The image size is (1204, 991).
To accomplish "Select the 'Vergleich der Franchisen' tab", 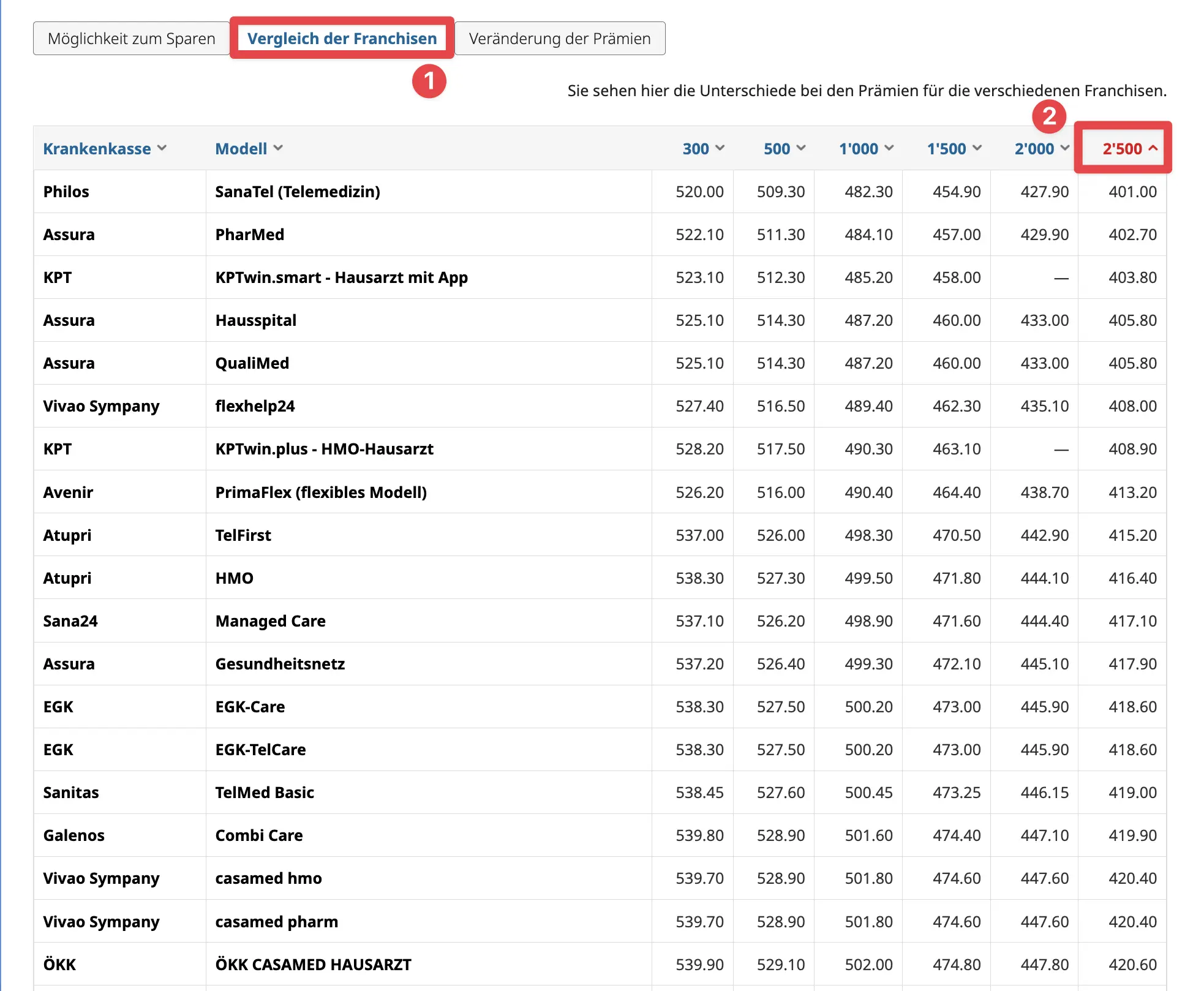I will [x=342, y=39].
